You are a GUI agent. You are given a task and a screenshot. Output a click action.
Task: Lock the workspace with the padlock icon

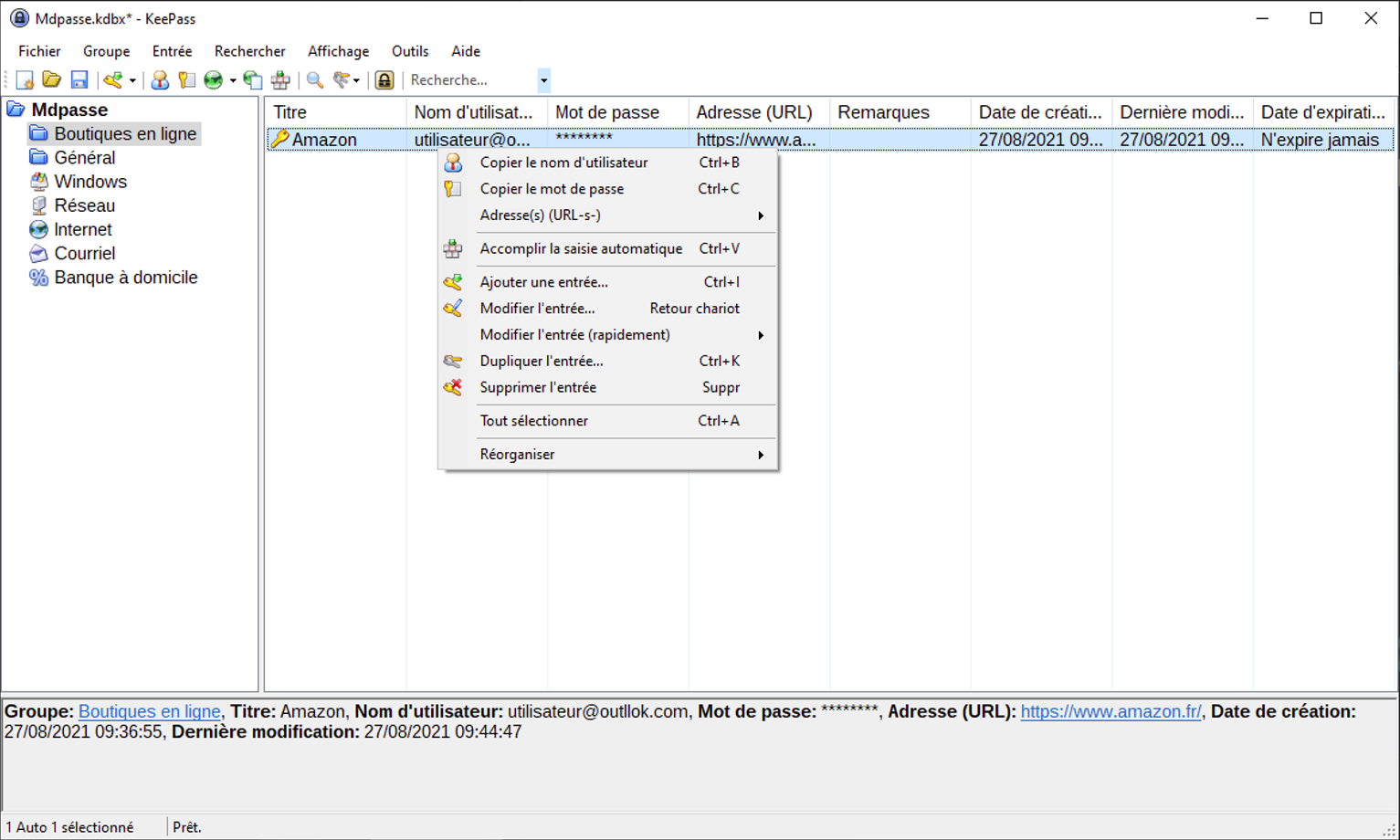pos(384,80)
